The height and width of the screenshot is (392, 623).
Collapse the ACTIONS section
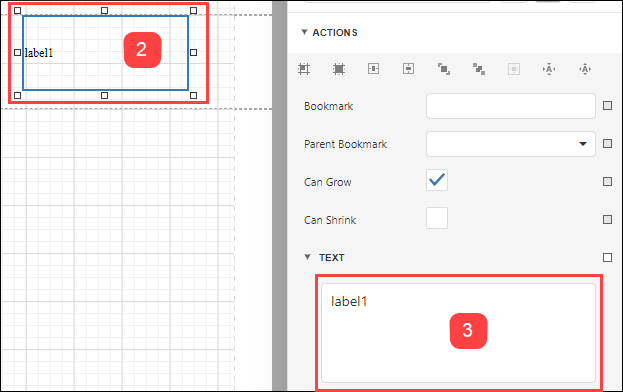(304, 32)
